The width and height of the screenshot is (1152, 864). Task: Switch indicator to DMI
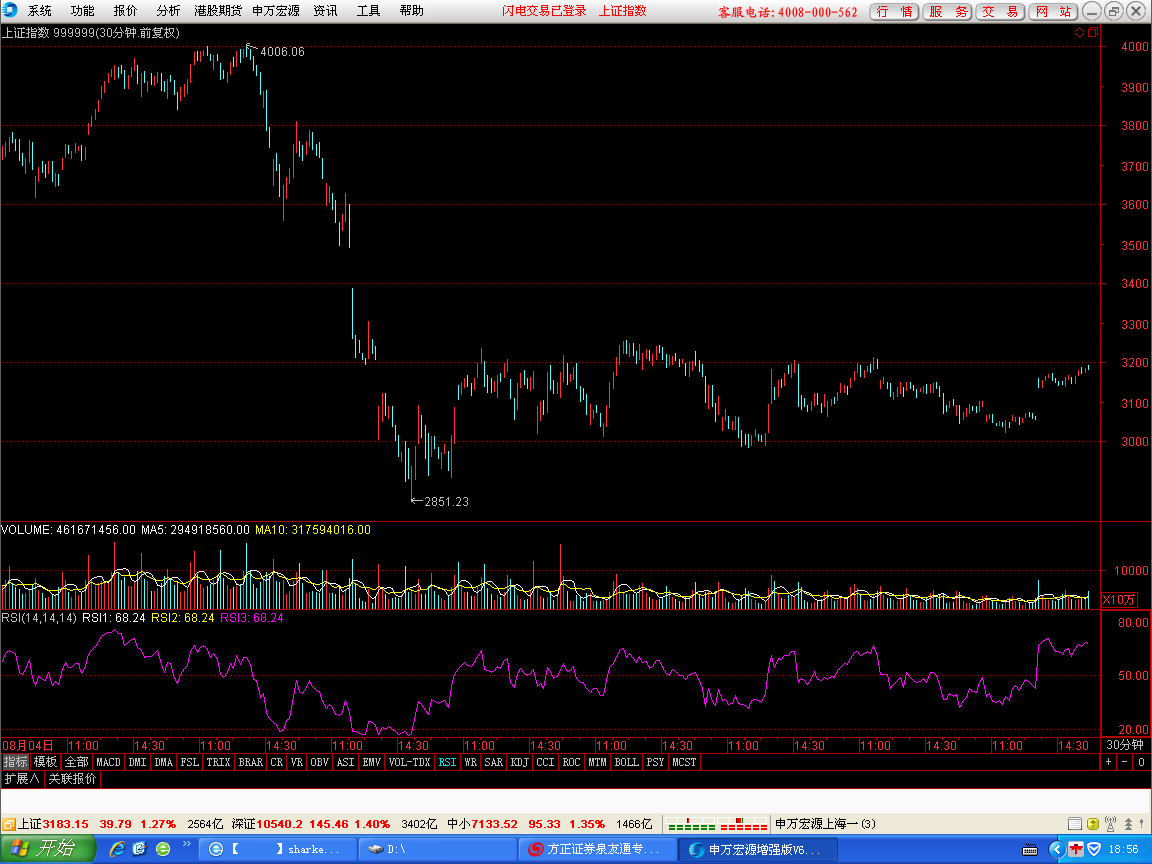pyautogui.click(x=137, y=762)
